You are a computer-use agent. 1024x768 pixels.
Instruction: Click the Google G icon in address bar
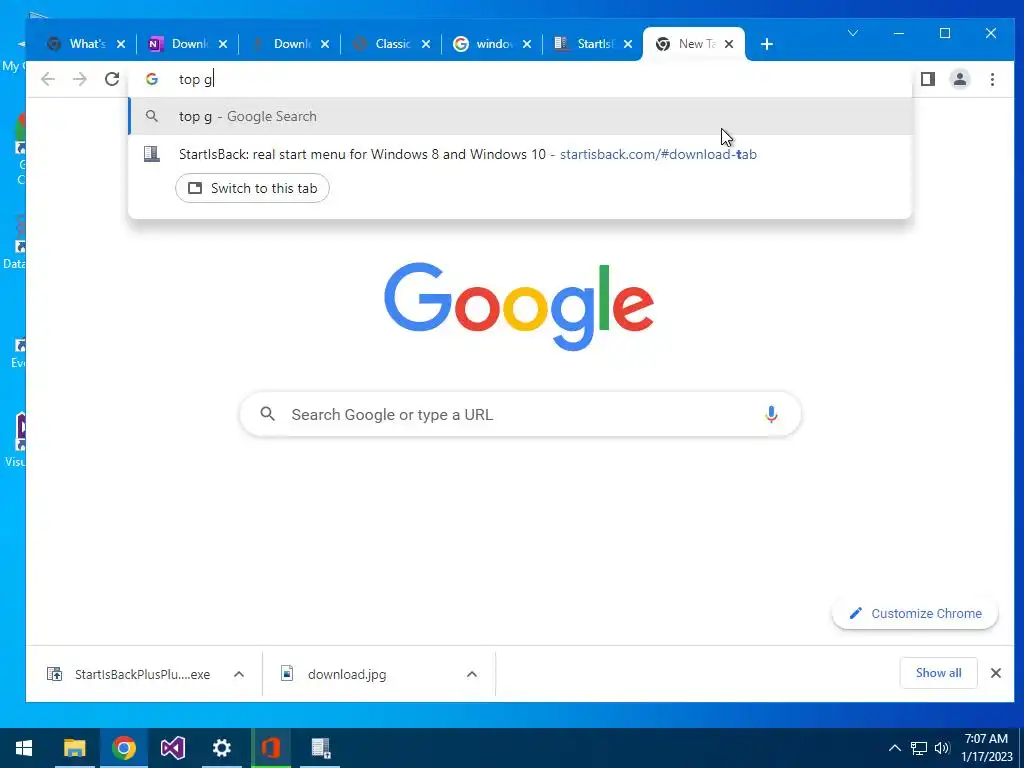click(152, 79)
